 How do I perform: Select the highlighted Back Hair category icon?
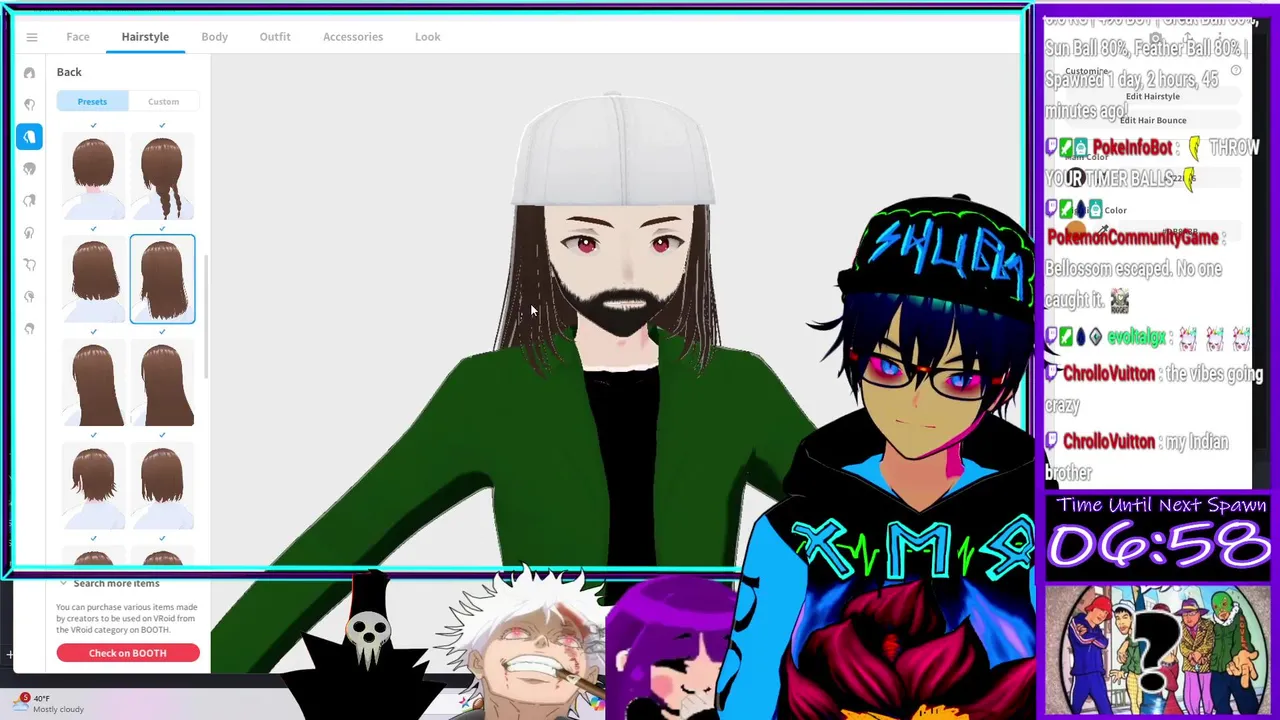[x=29, y=136]
